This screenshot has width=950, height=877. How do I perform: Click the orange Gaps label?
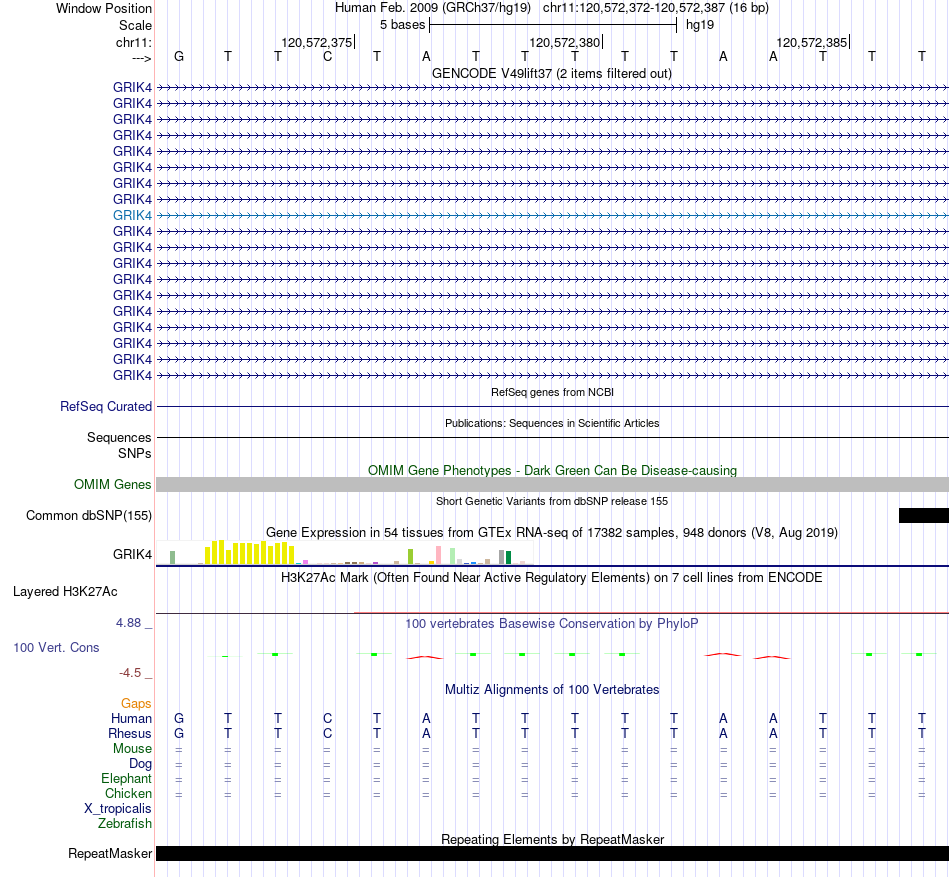[x=136, y=703]
